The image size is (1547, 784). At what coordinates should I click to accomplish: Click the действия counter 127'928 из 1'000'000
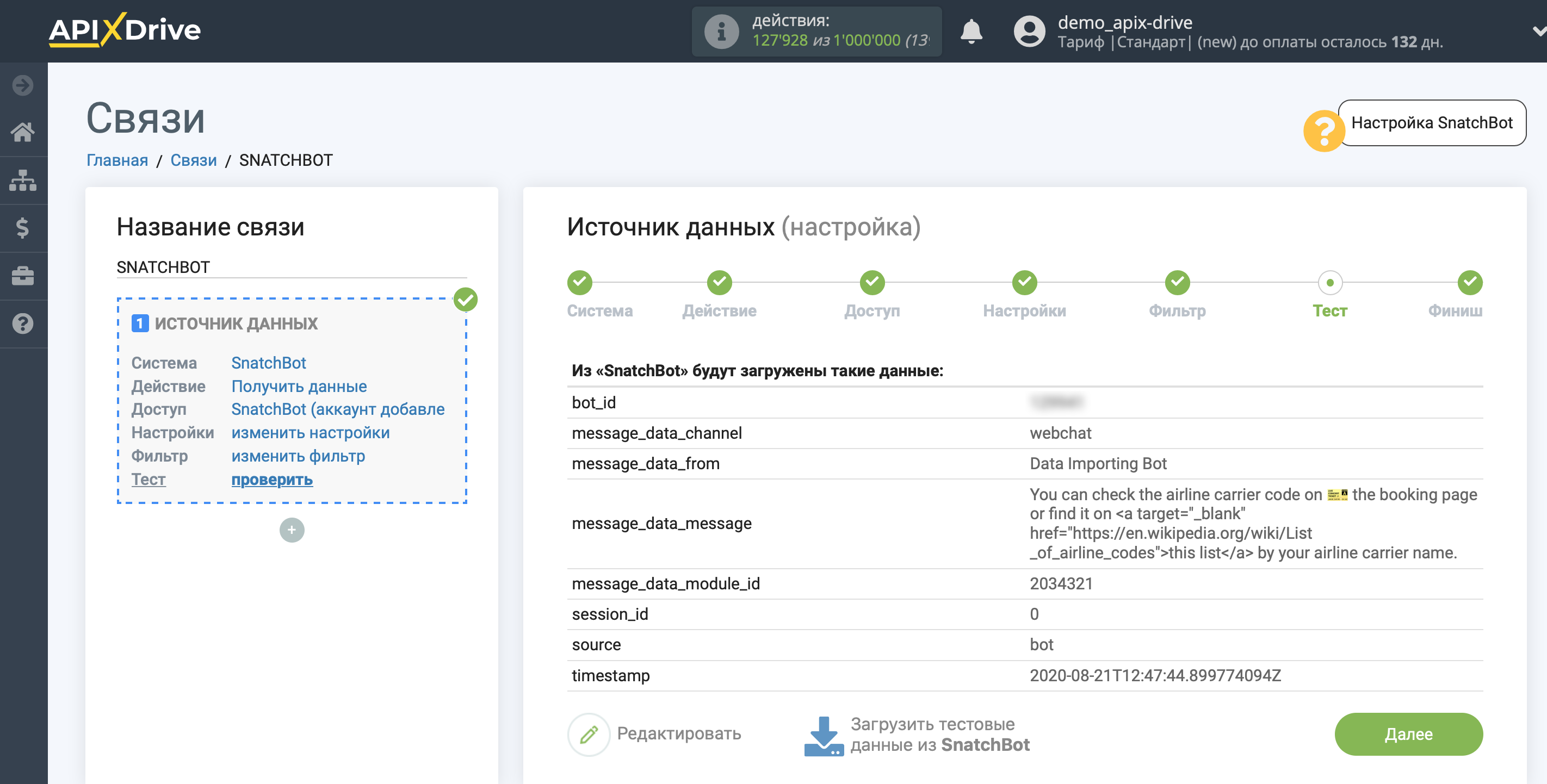point(841,40)
